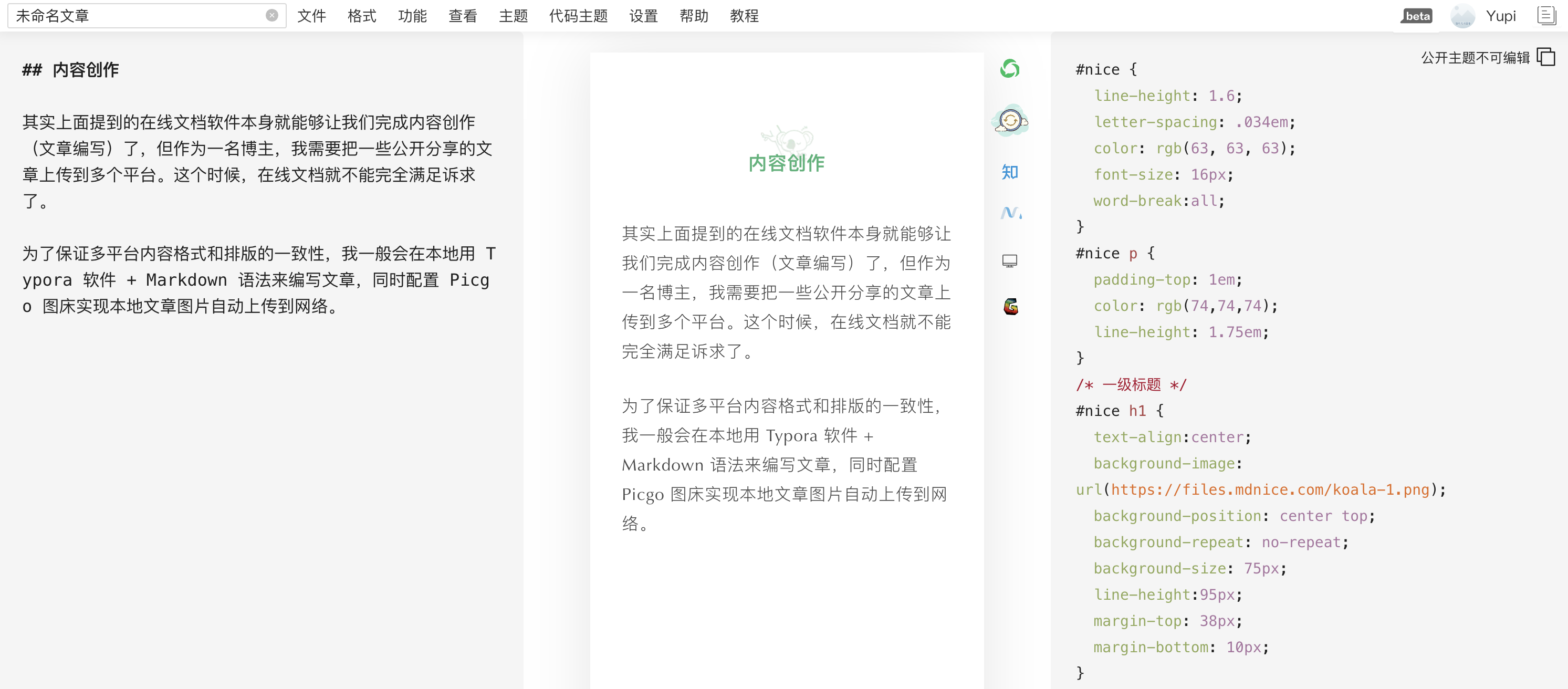
Task: Open the 格式 menu
Action: click(x=362, y=16)
